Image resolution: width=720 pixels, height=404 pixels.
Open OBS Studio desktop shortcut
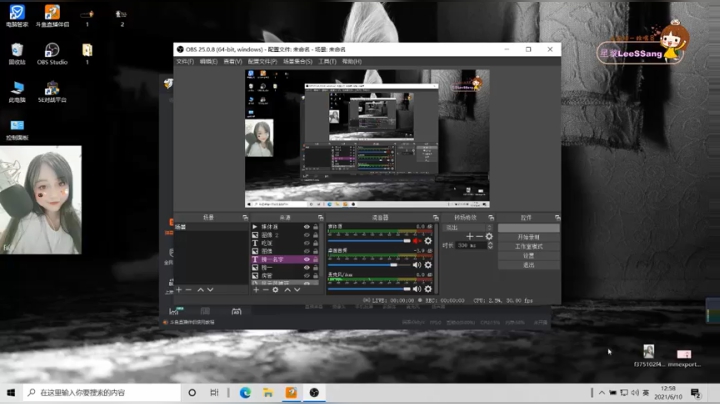52,54
